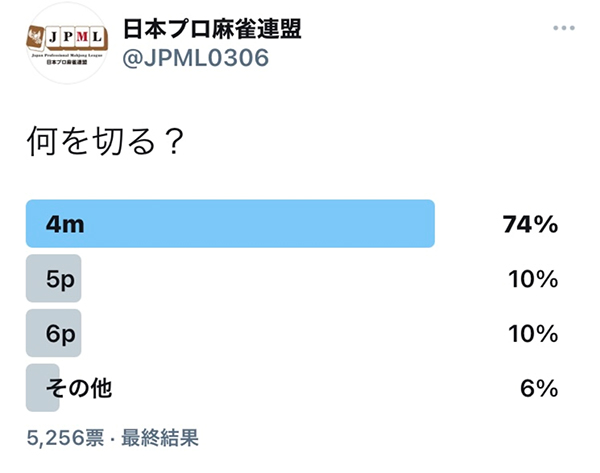
Task: Click the 何を切る？ question text
Action: tap(106, 141)
